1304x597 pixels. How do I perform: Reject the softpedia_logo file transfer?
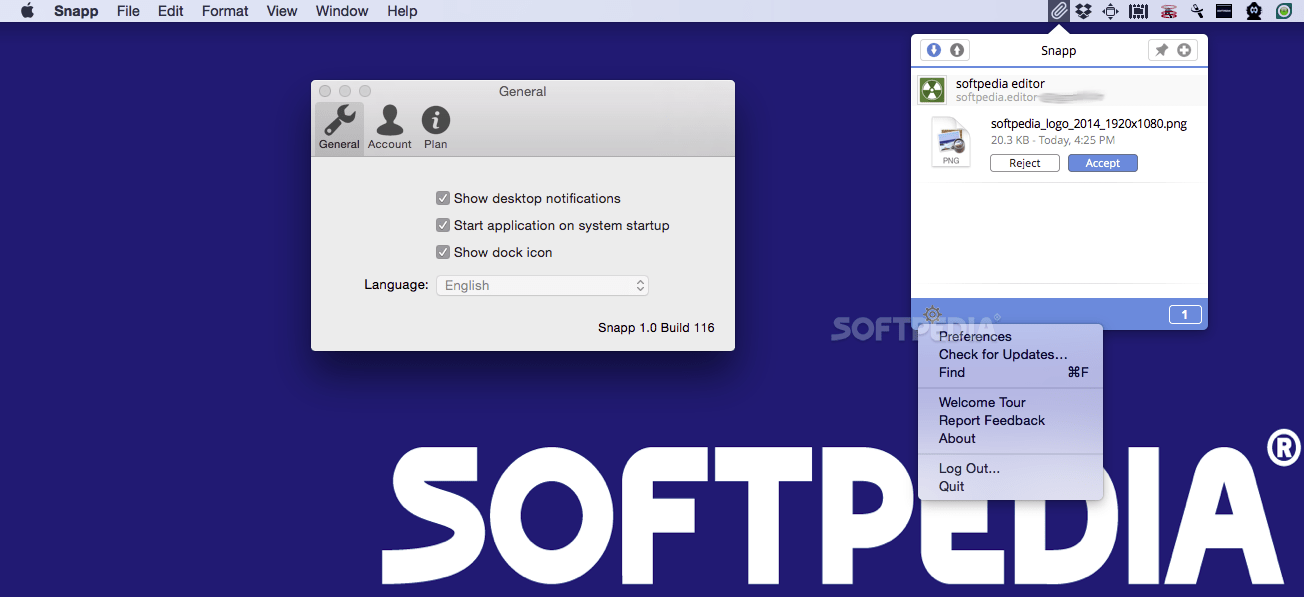click(1025, 163)
